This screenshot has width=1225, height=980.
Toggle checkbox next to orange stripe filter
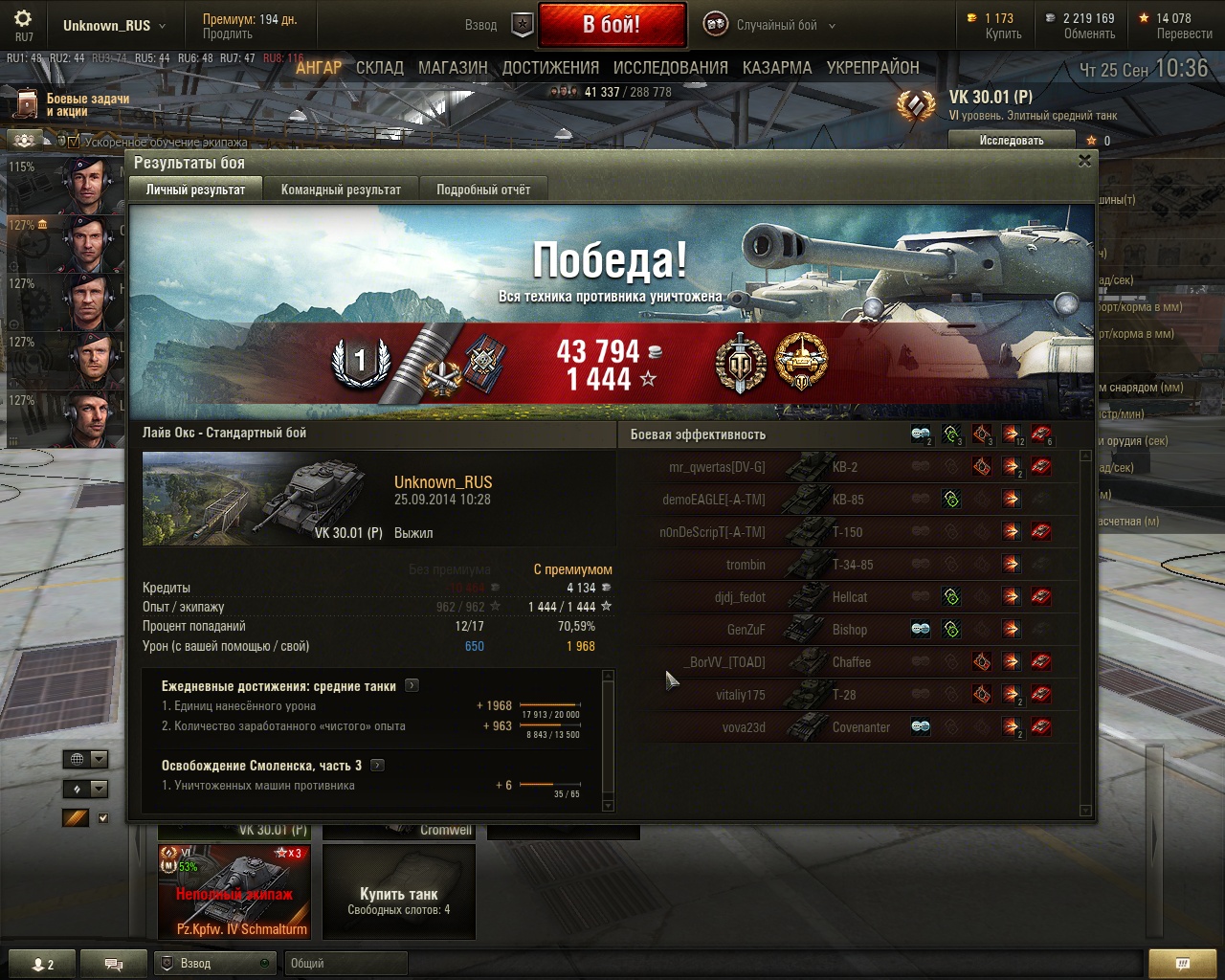click(x=103, y=818)
